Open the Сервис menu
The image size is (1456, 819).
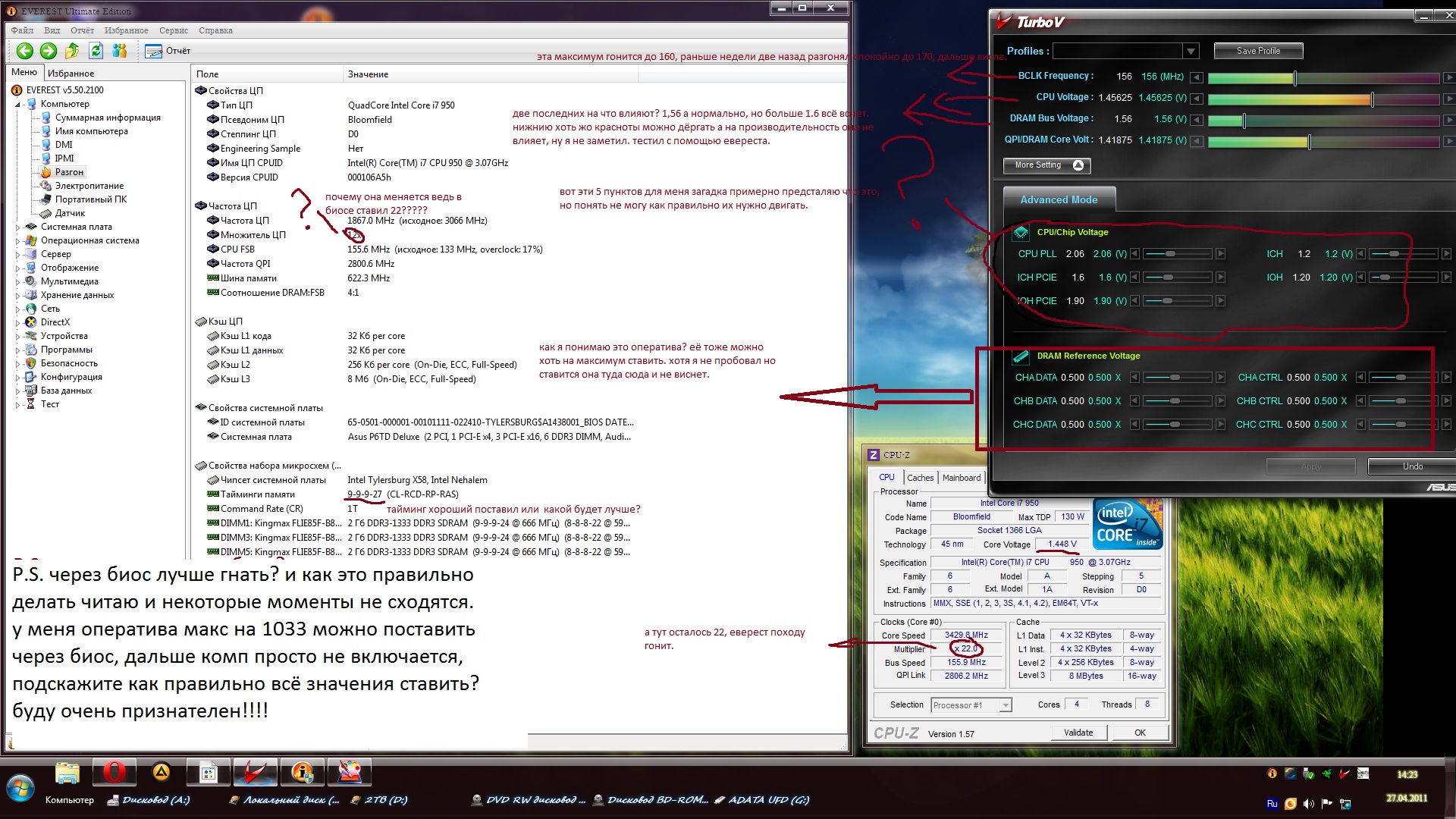coord(174,30)
